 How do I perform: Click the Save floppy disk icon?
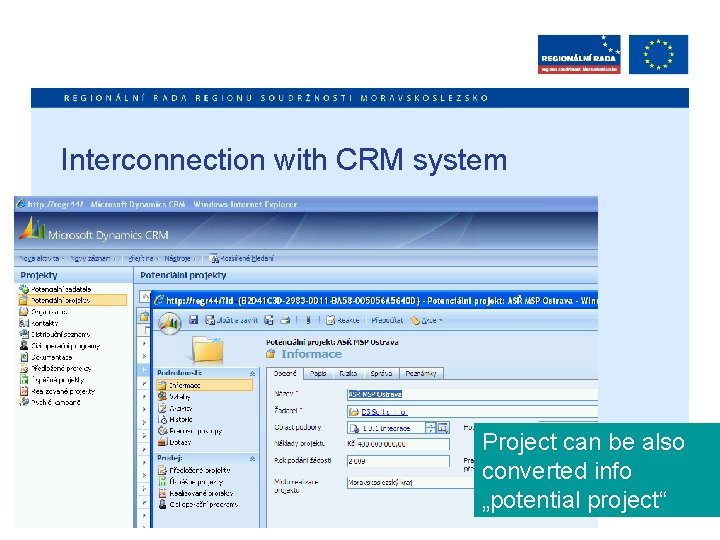click(x=194, y=320)
